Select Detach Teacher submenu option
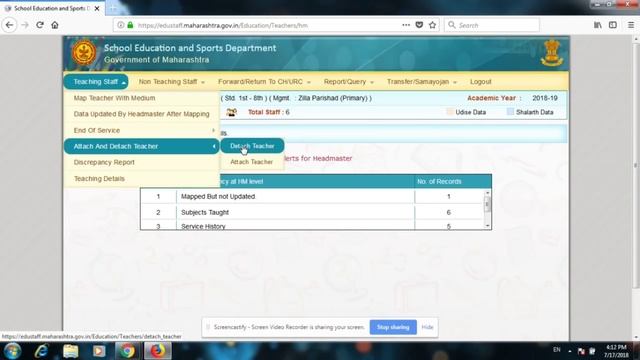Screen dimensions: 640x360 tap(252, 146)
